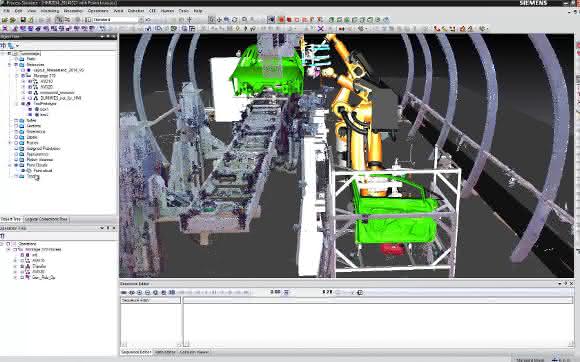Click the magnifier zoom icon in top toolbar
Screen dimensions: 580x362
(x=244, y=20)
